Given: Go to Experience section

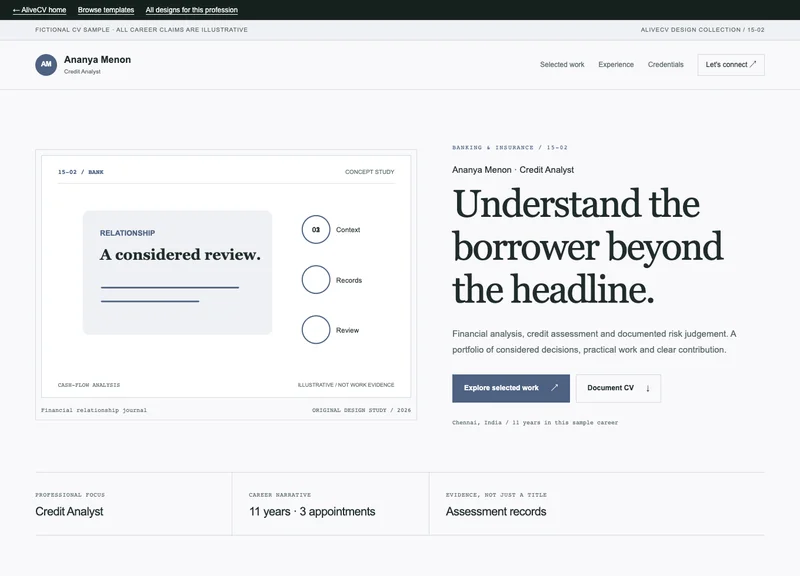Looking at the screenshot, I should (616, 65).
